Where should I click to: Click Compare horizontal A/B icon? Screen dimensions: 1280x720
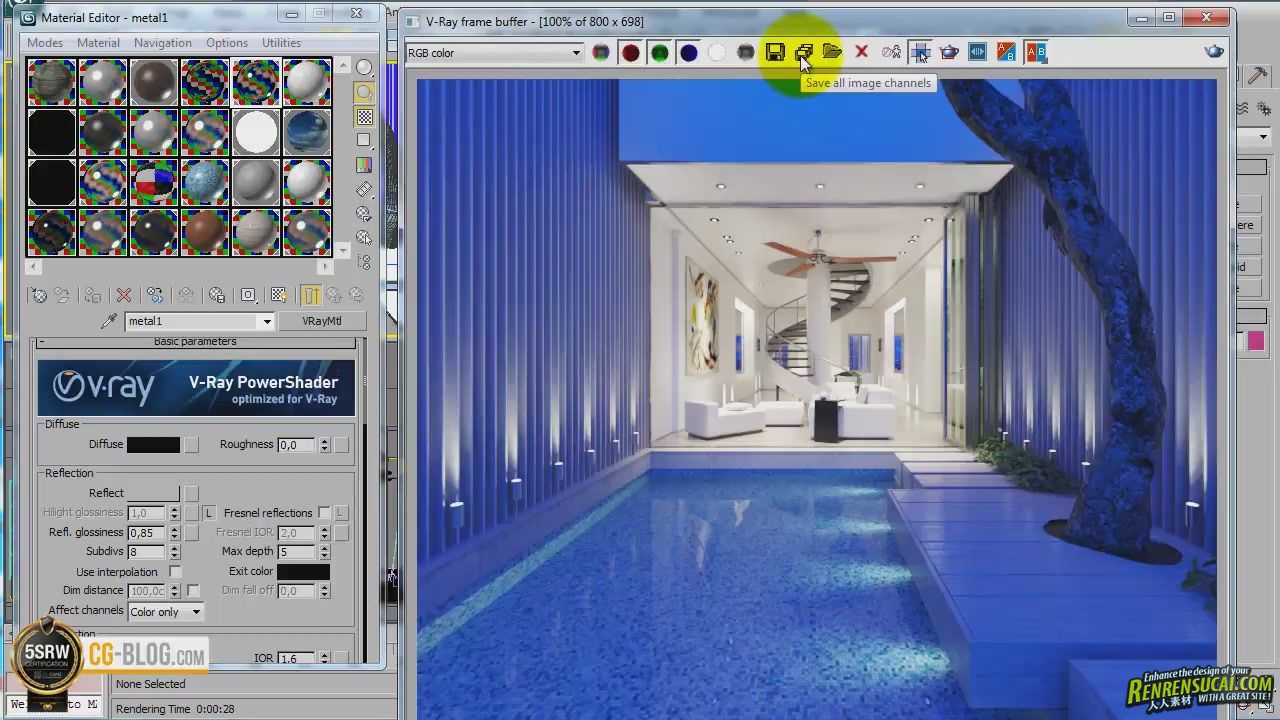pyautogui.click(x=1036, y=52)
